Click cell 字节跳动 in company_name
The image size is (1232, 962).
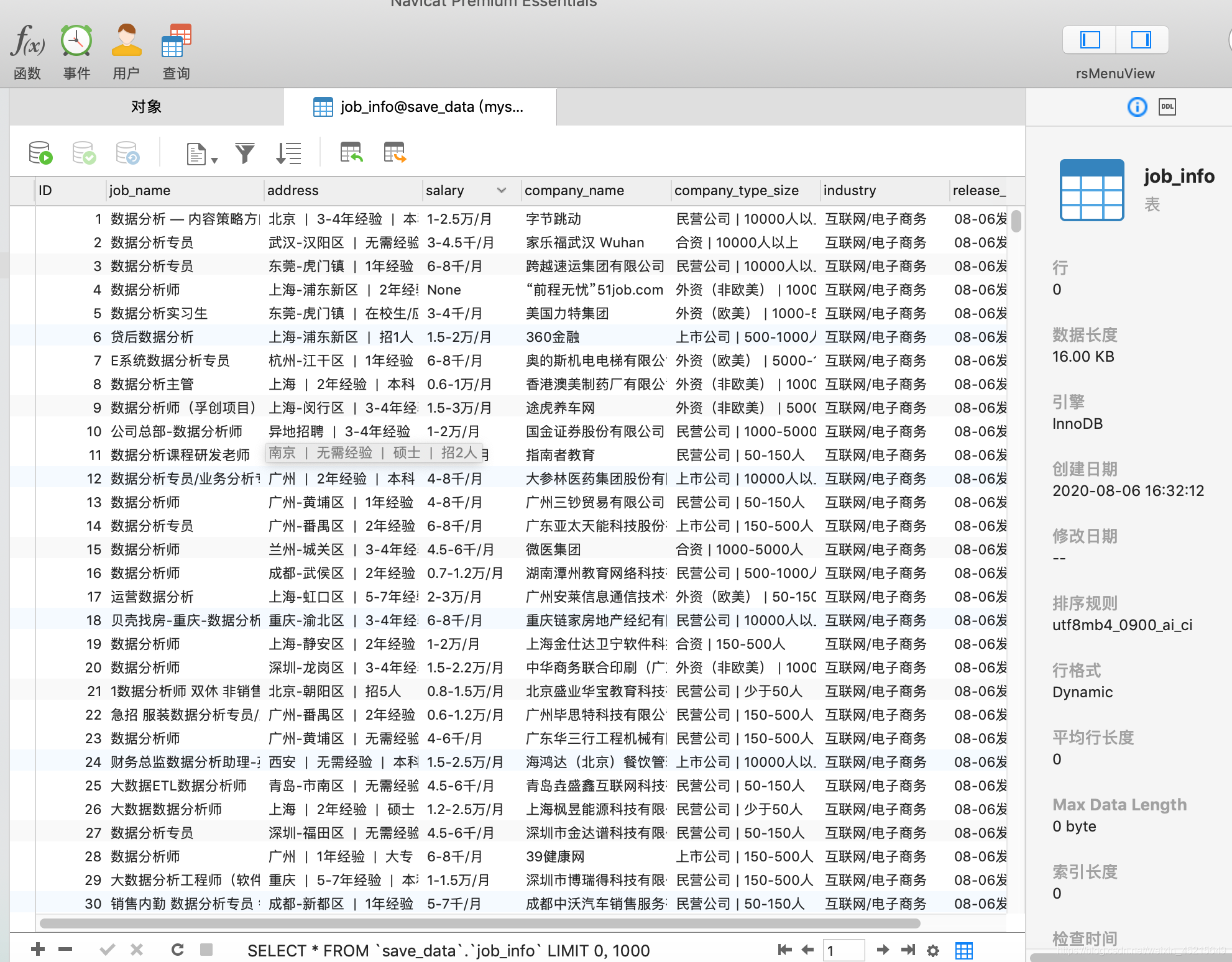tap(553, 219)
